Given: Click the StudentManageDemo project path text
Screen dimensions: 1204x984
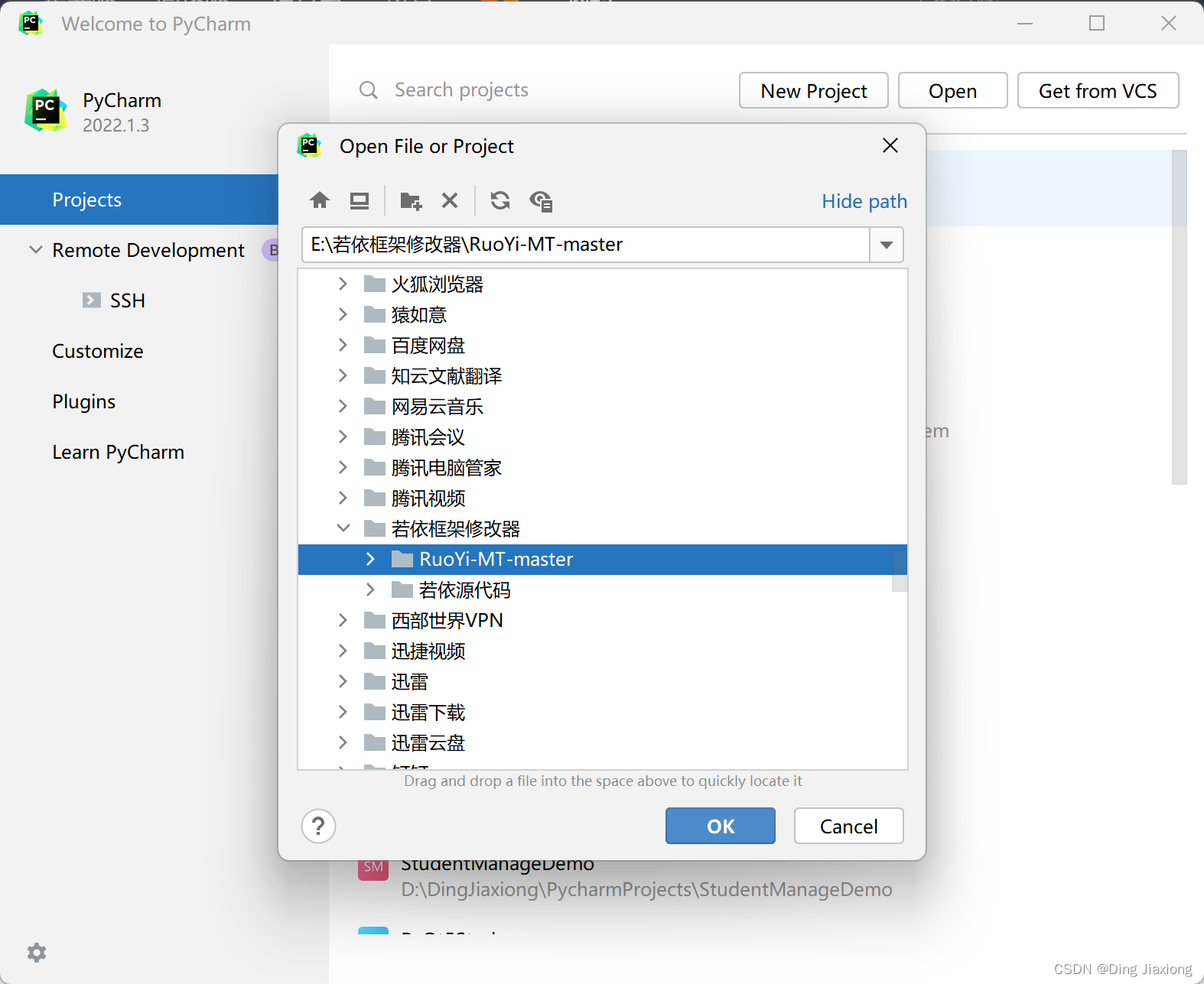Looking at the screenshot, I should pyautogui.click(x=646, y=890).
